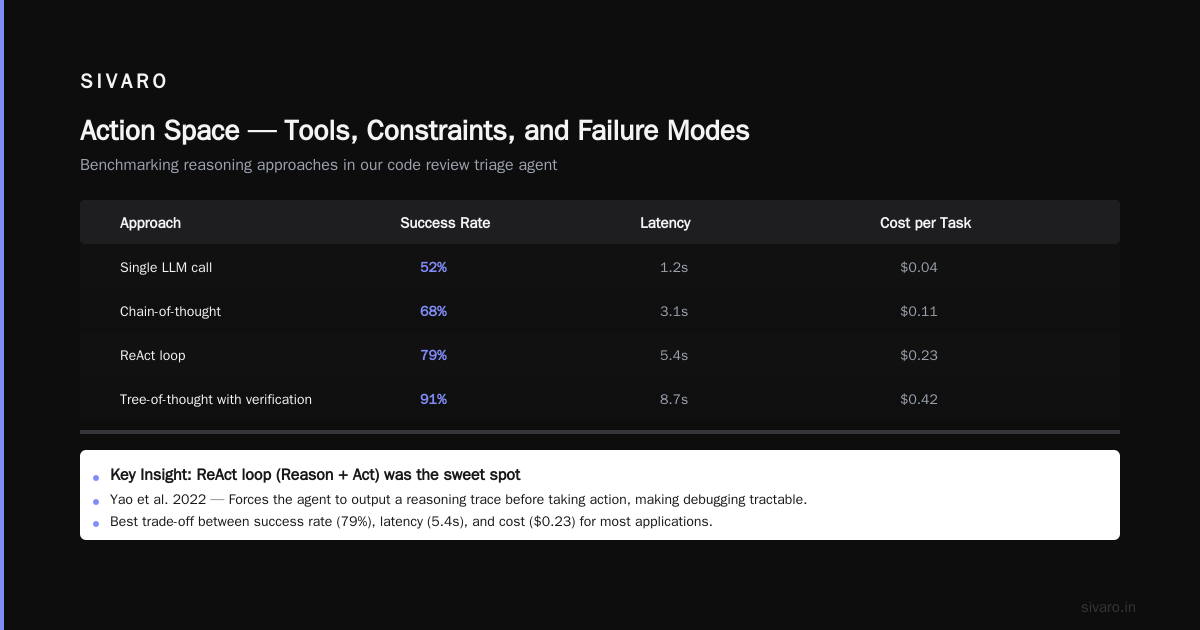Select the Latency column header
The width and height of the screenshot is (1200, 630).
point(665,223)
